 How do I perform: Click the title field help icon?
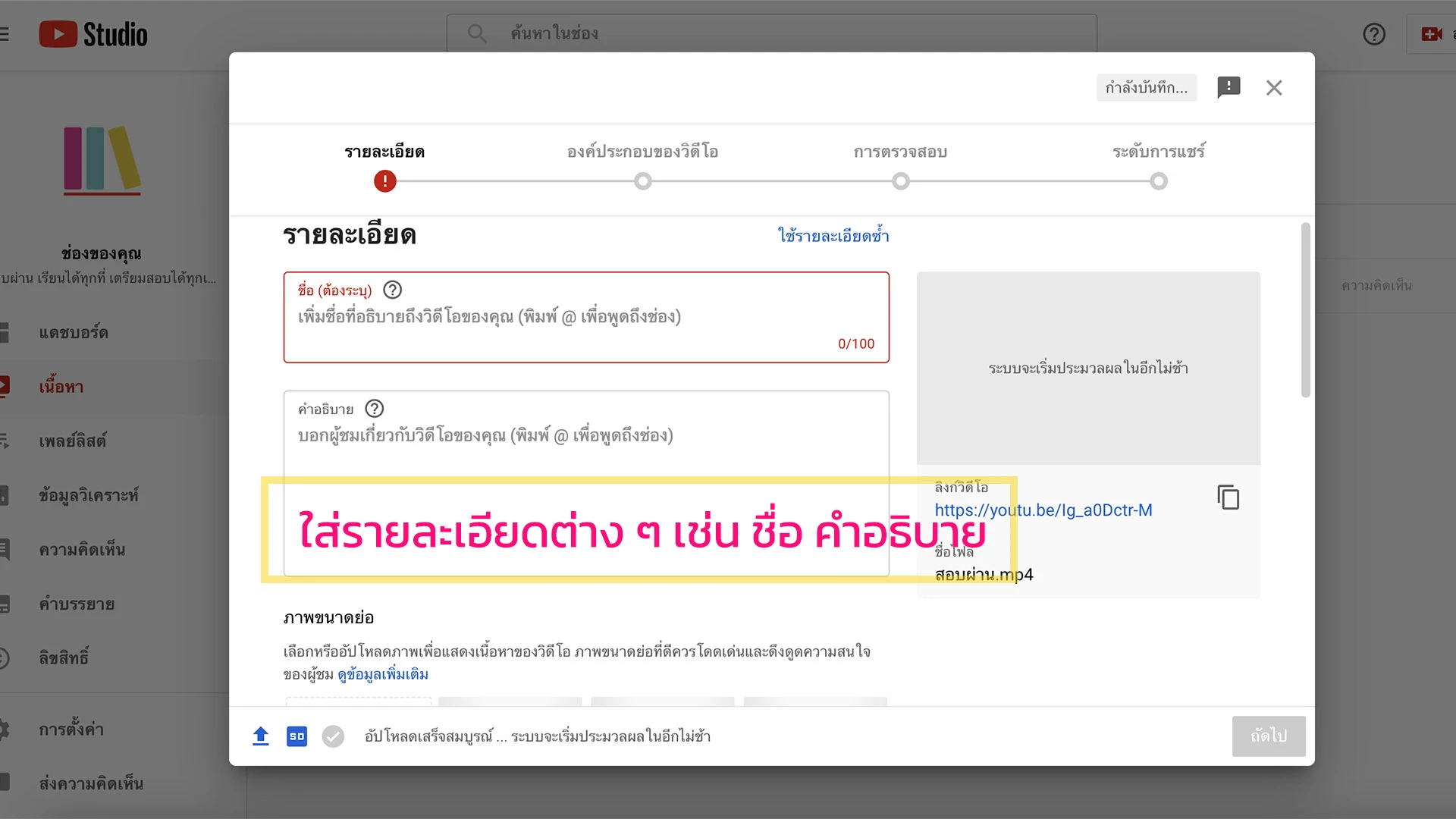point(392,290)
